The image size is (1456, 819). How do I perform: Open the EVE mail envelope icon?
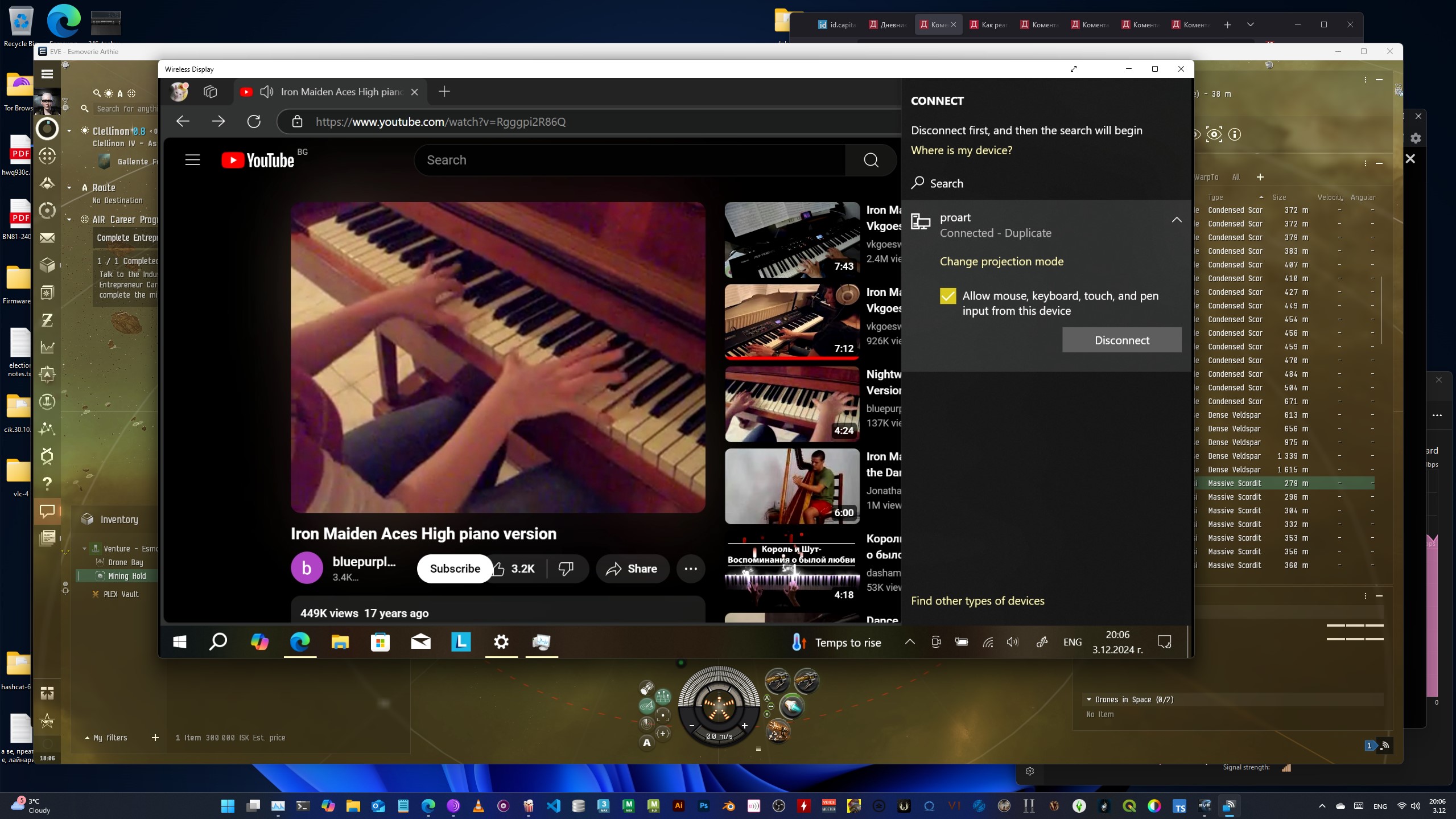[47, 237]
